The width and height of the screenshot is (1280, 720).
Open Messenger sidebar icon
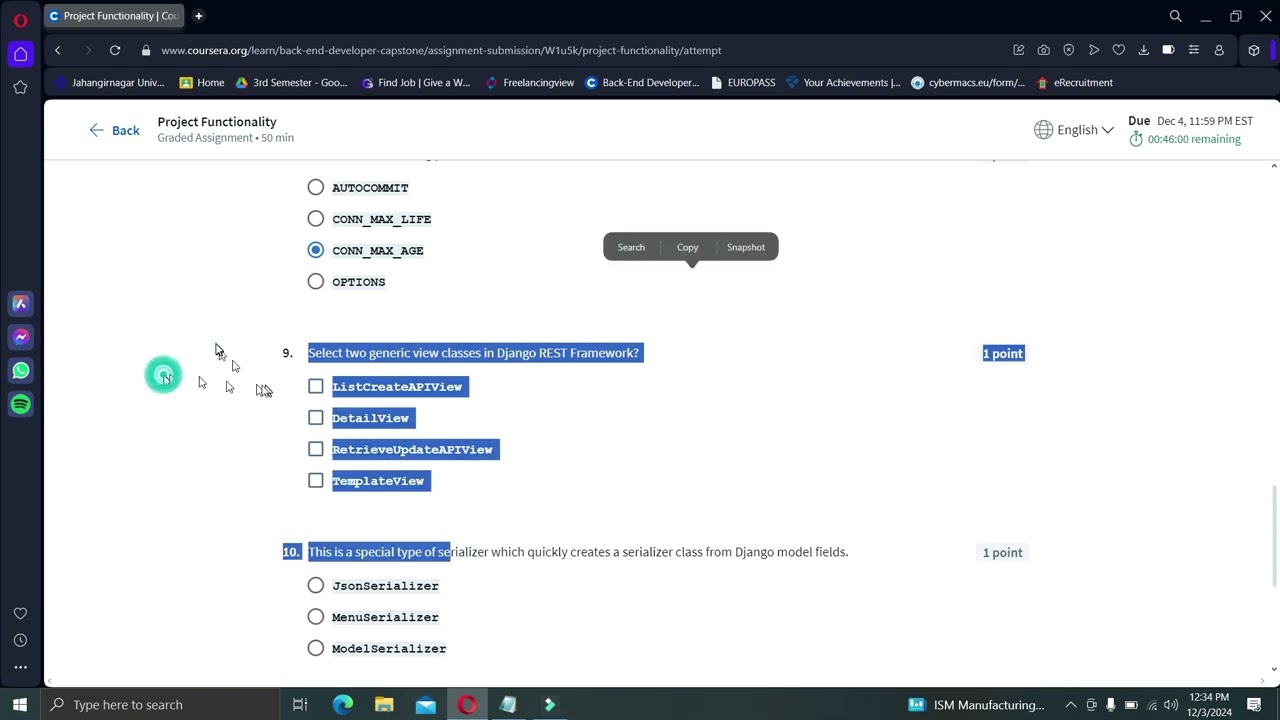point(20,338)
